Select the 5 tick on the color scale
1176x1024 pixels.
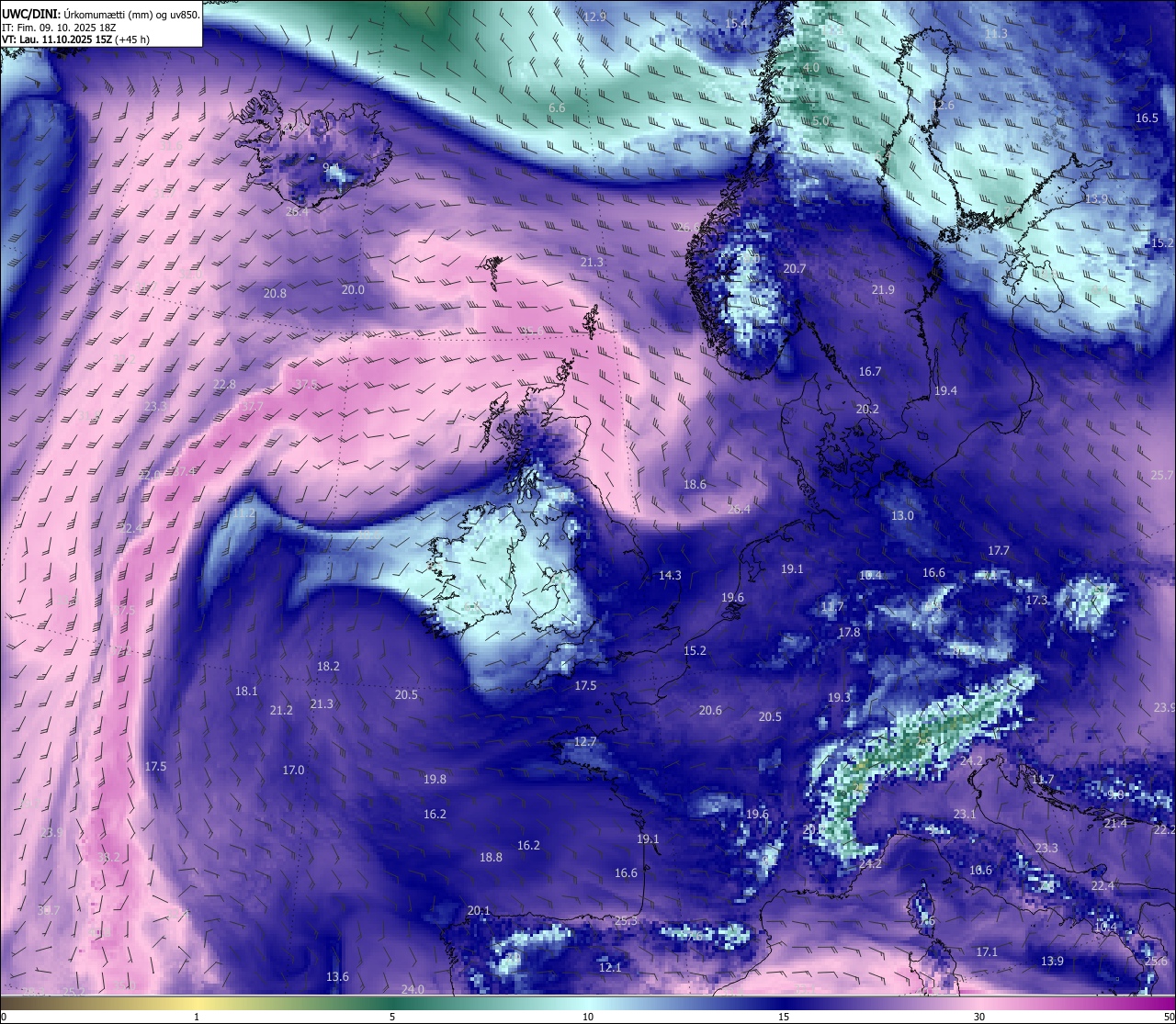coord(392,1017)
